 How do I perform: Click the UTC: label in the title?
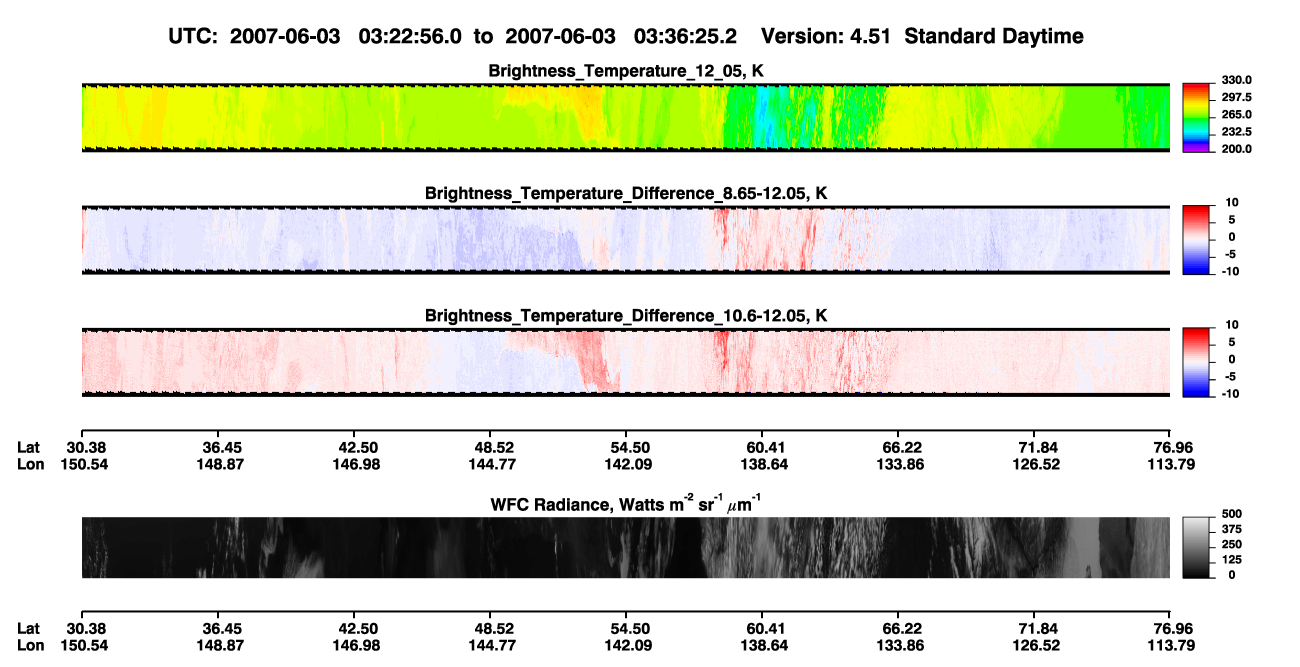pyautogui.click(x=193, y=36)
